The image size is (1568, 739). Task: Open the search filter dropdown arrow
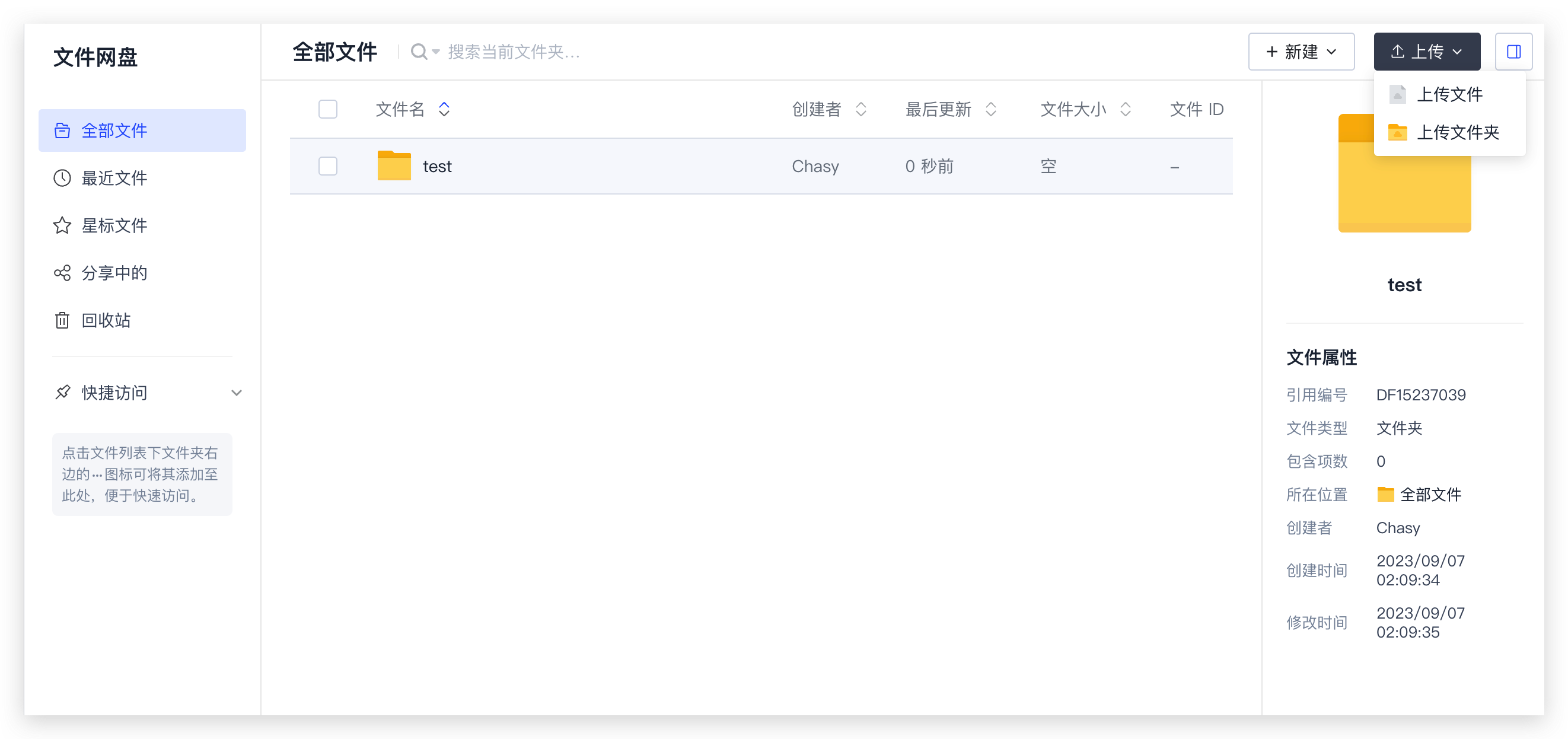435,52
